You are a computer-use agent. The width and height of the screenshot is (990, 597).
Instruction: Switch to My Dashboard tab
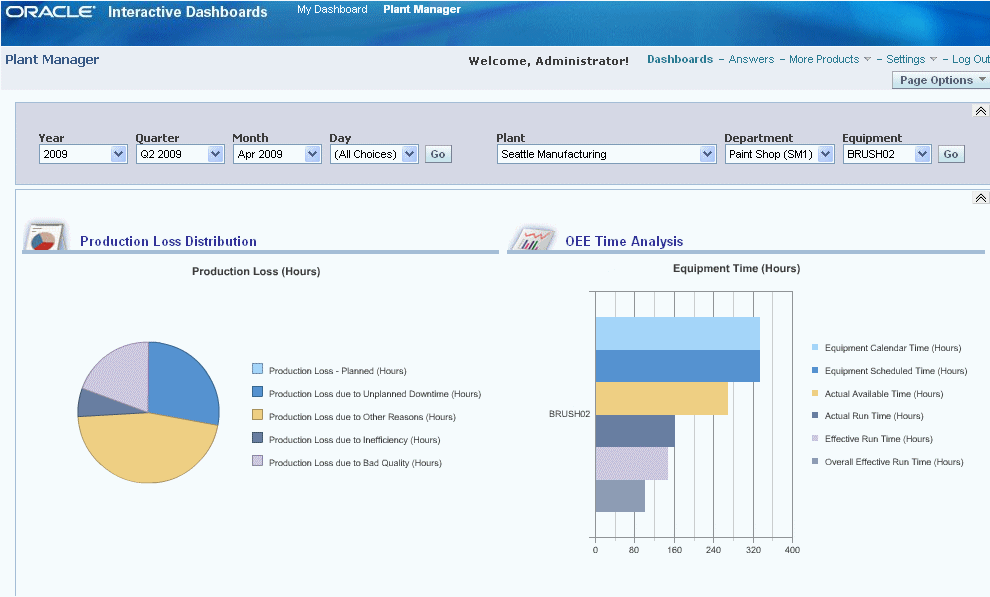click(332, 9)
